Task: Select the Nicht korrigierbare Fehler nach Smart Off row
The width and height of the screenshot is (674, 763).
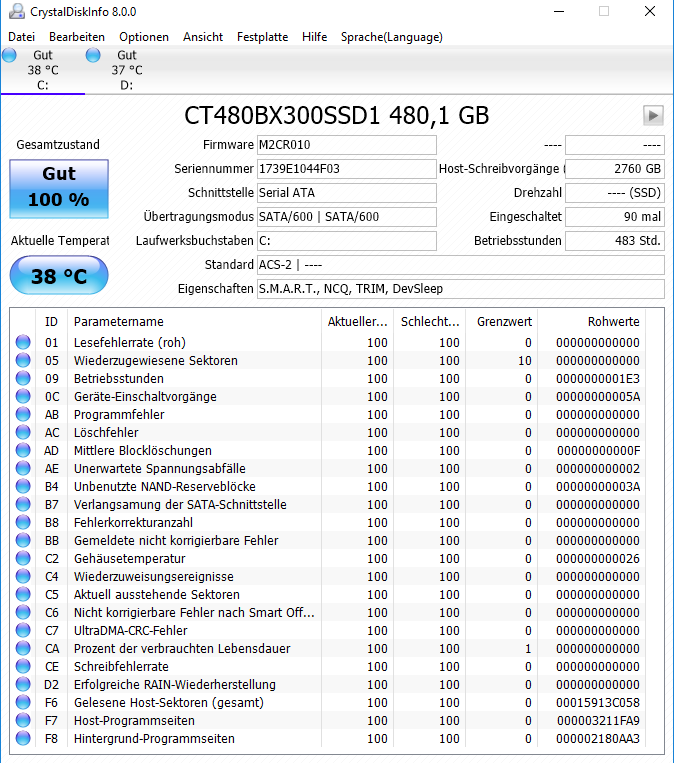Action: click(x=194, y=612)
